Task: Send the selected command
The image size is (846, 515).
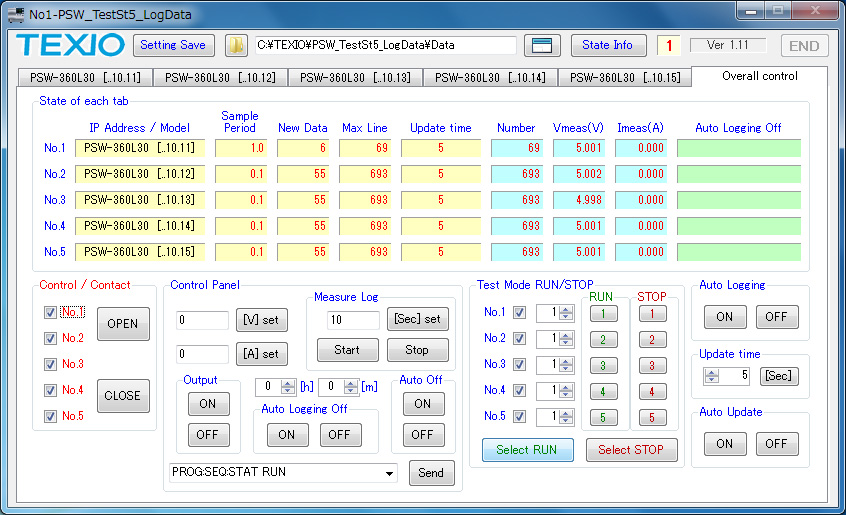Action: pyautogui.click(x=431, y=473)
